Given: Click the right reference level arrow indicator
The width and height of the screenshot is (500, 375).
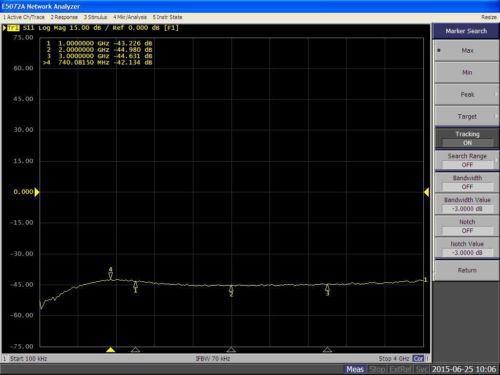Looking at the screenshot, I should tap(426, 192).
